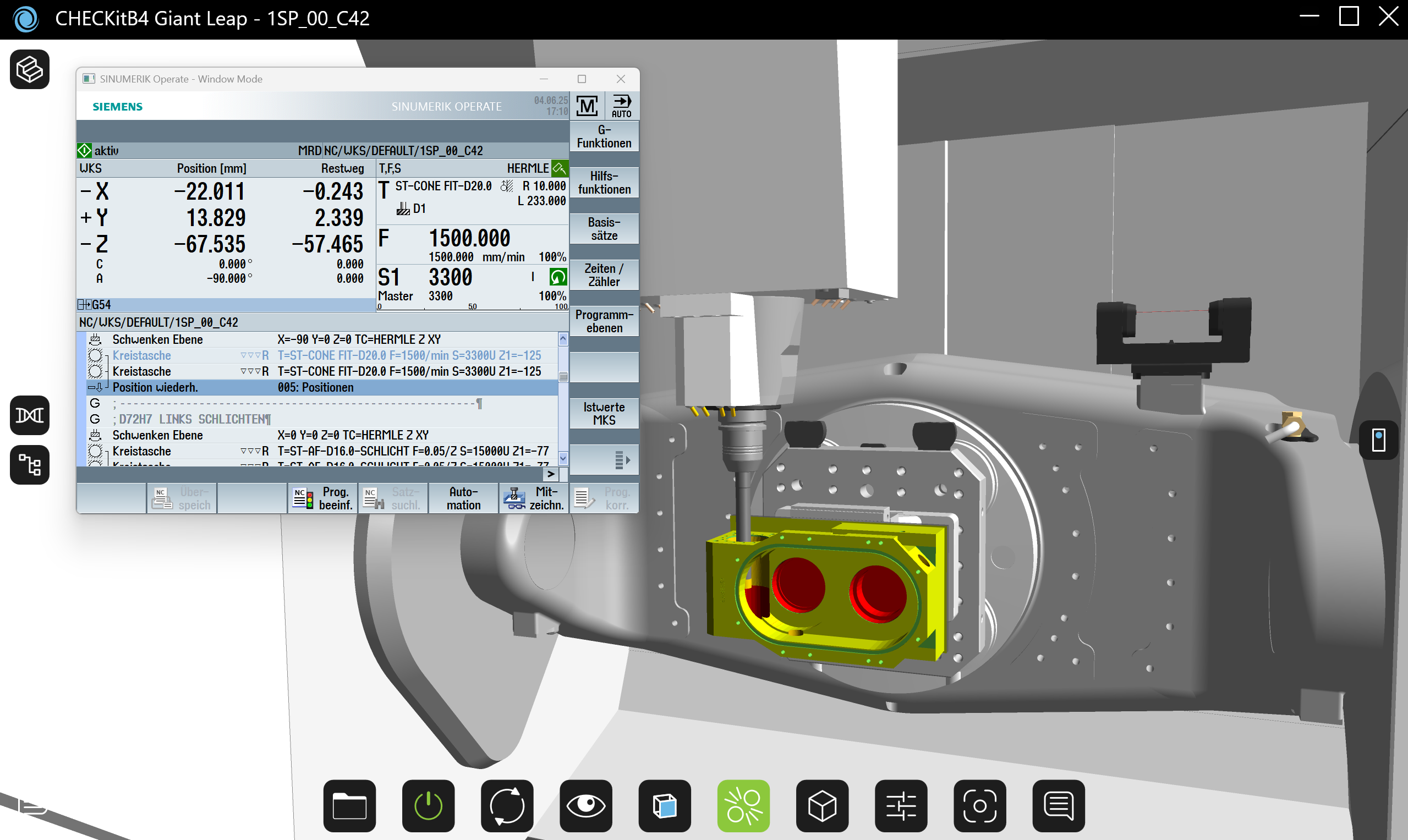
Task: Open Basissätze softkey
Action: click(604, 229)
